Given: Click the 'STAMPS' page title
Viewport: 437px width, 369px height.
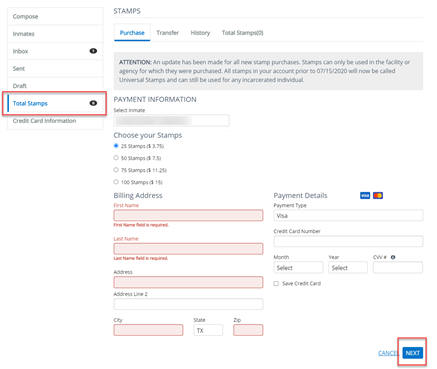Looking at the screenshot, I should [127, 11].
